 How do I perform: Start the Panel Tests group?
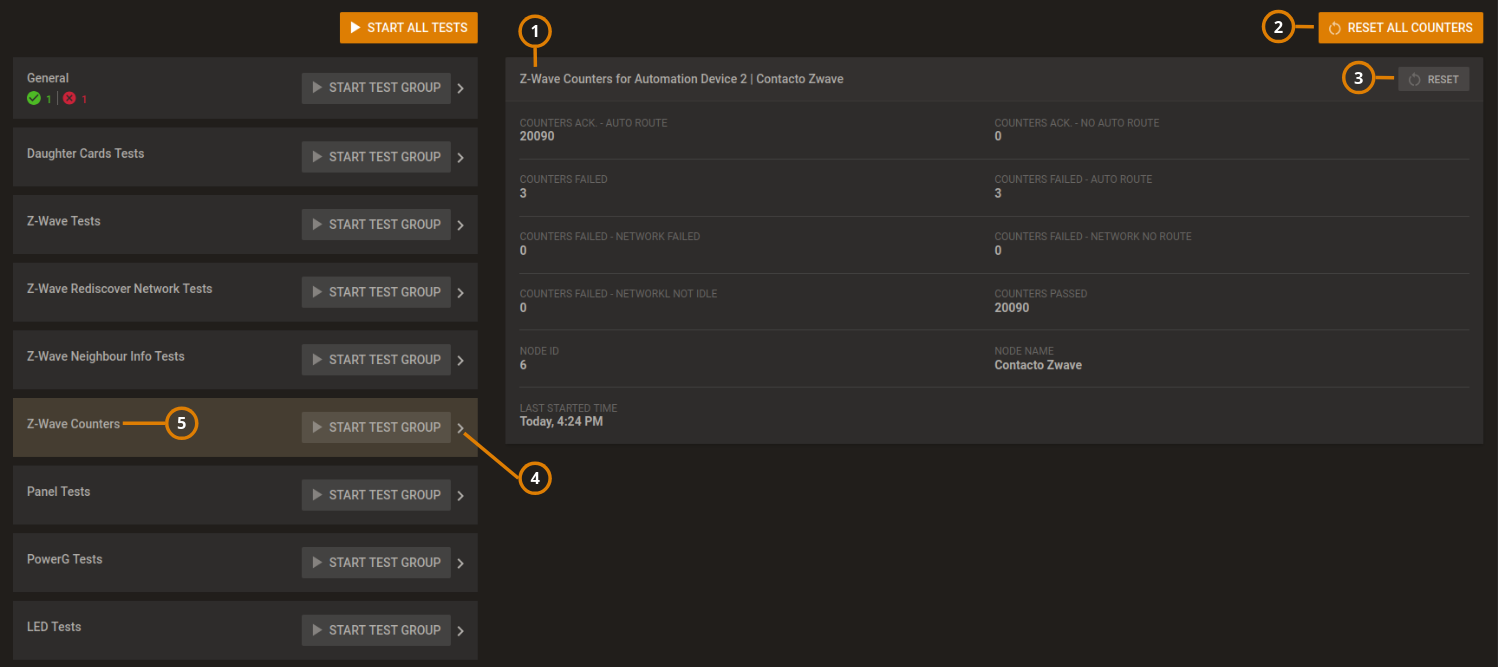[376, 495]
